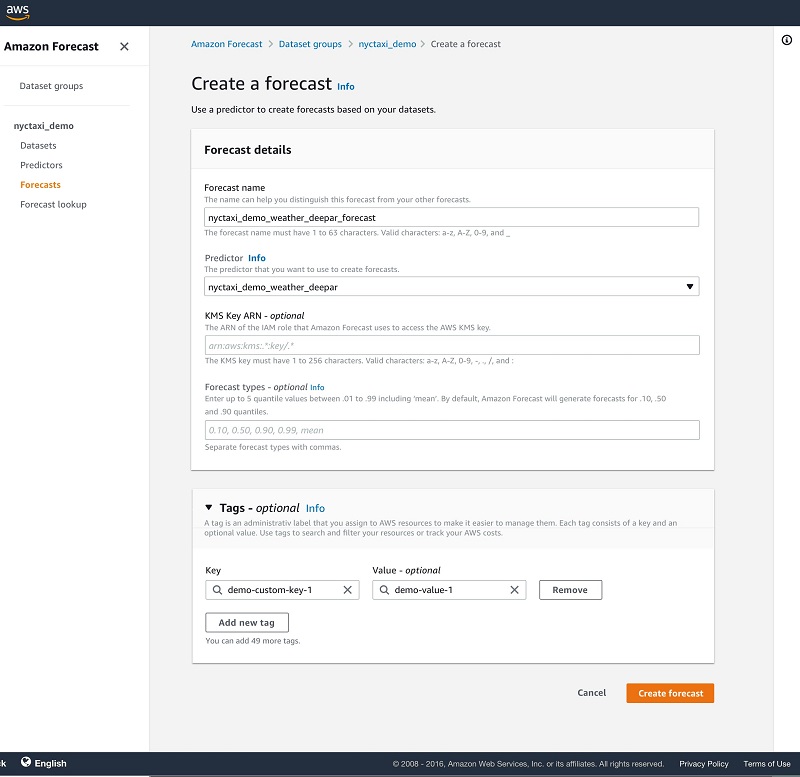
Task: Click search icon in tag Key field
Action: coord(217,590)
